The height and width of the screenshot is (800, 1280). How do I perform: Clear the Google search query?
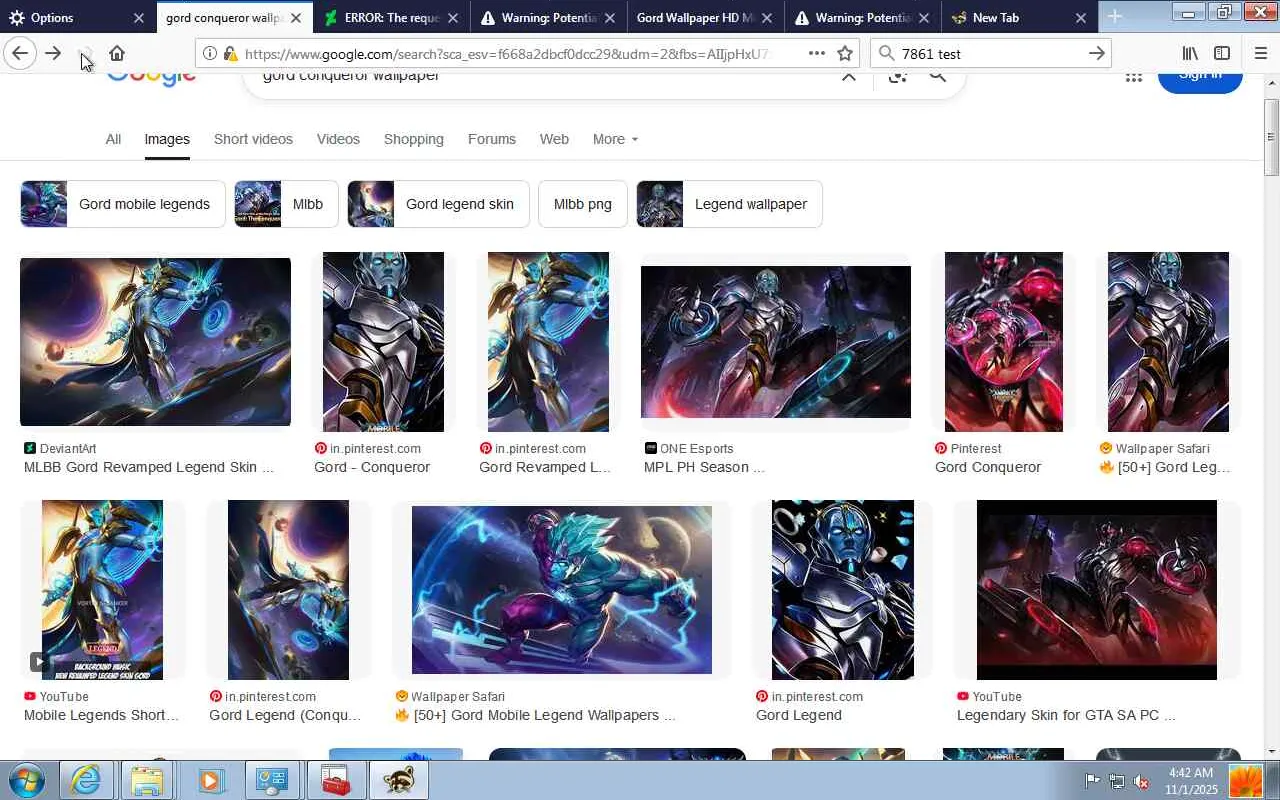[848, 75]
